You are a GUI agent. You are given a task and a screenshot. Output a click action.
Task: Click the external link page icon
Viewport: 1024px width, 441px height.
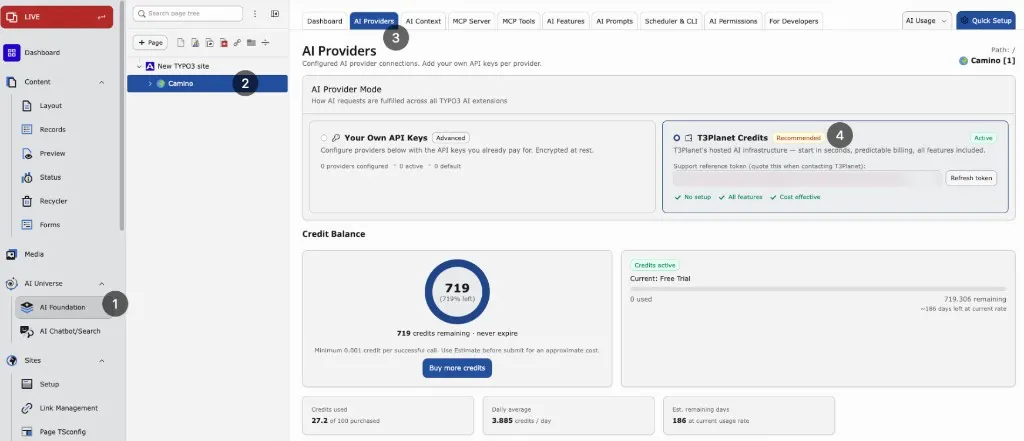click(x=237, y=42)
